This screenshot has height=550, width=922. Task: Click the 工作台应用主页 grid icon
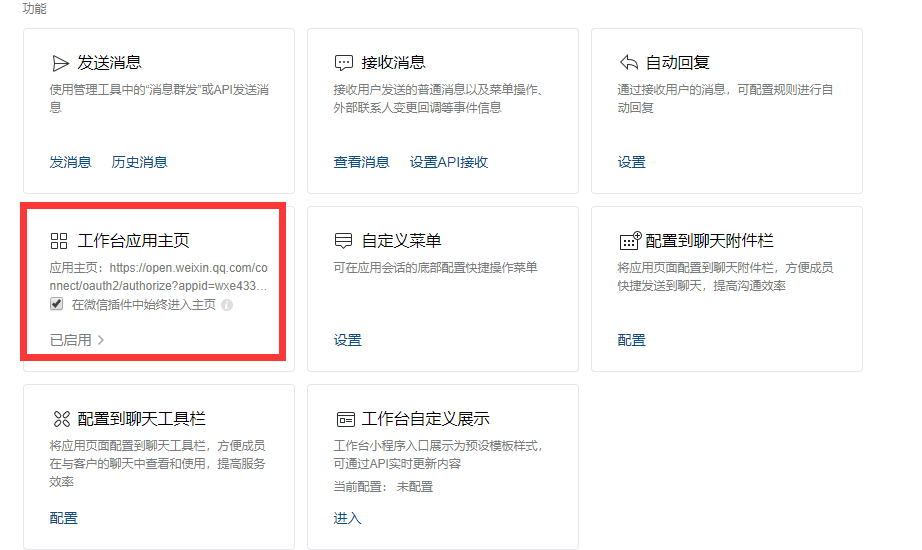tap(59, 241)
